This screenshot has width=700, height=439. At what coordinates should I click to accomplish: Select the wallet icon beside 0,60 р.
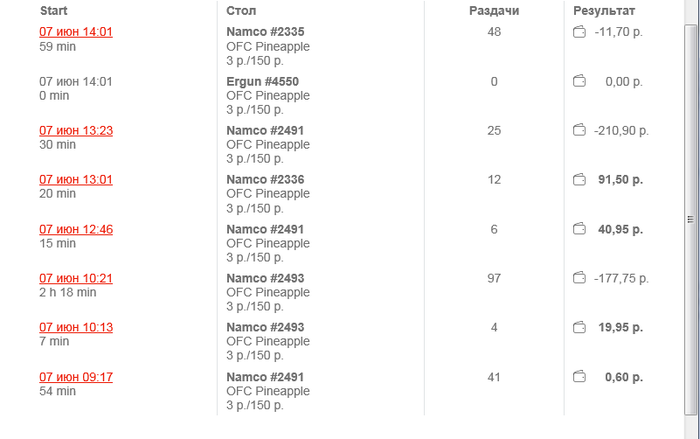point(578,377)
